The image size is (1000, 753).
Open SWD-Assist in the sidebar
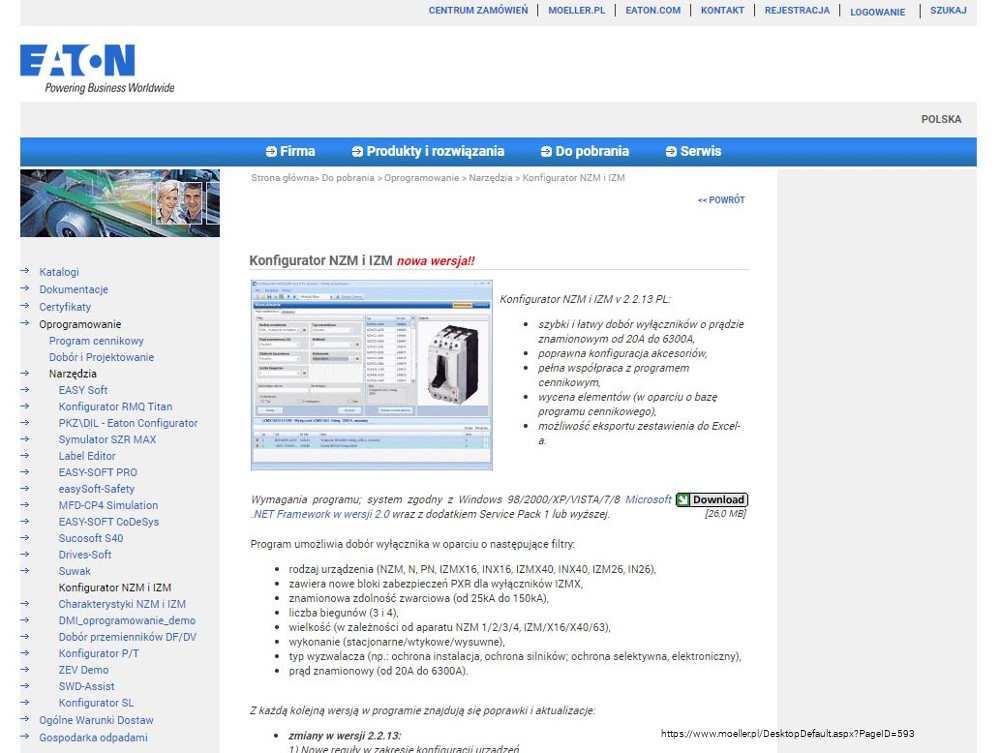pos(87,687)
